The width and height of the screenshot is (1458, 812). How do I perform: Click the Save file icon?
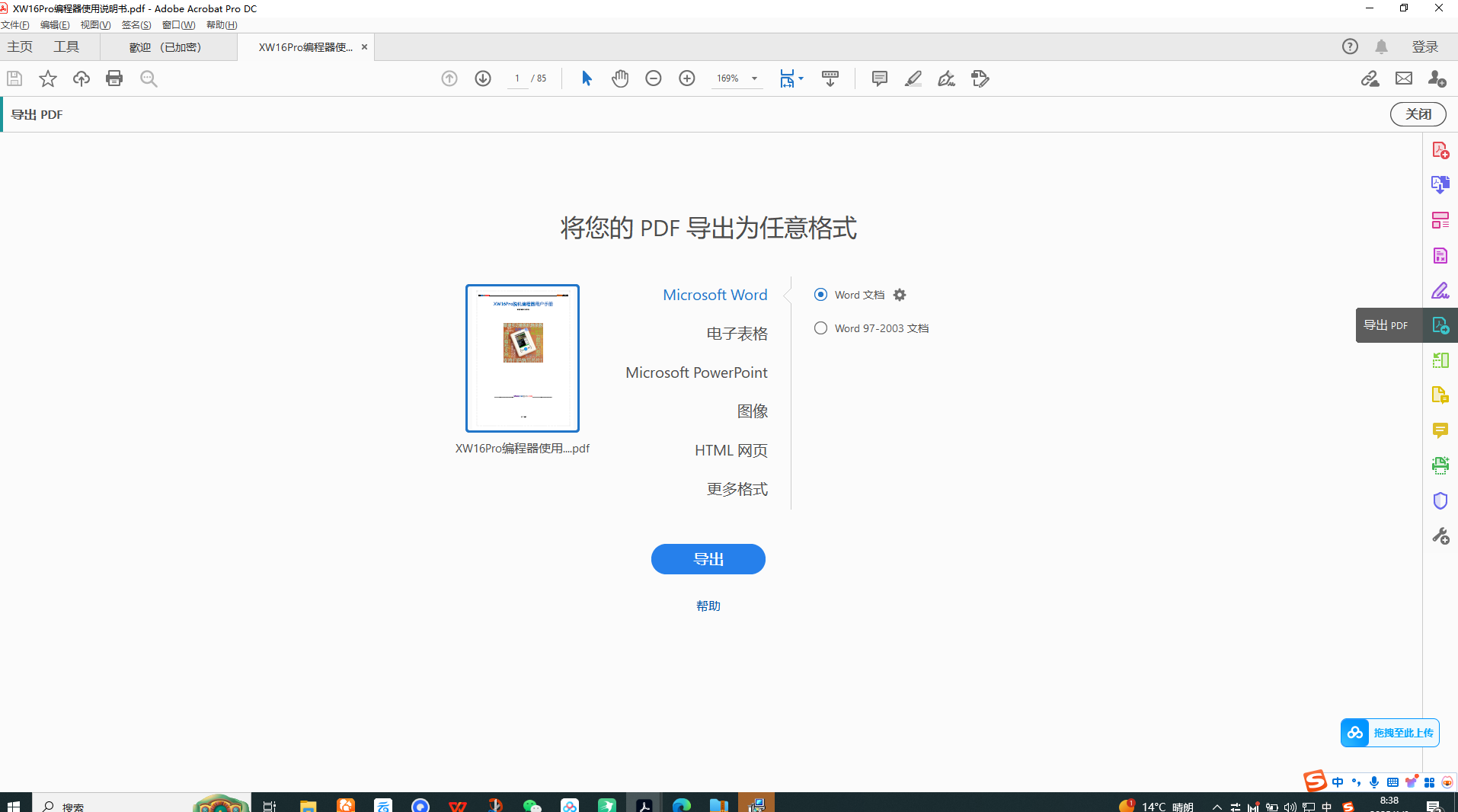click(14, 78)
